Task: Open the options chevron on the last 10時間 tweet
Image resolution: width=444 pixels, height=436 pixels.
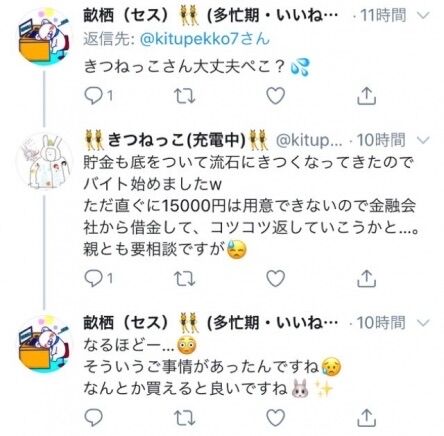Action: [423, 323]
